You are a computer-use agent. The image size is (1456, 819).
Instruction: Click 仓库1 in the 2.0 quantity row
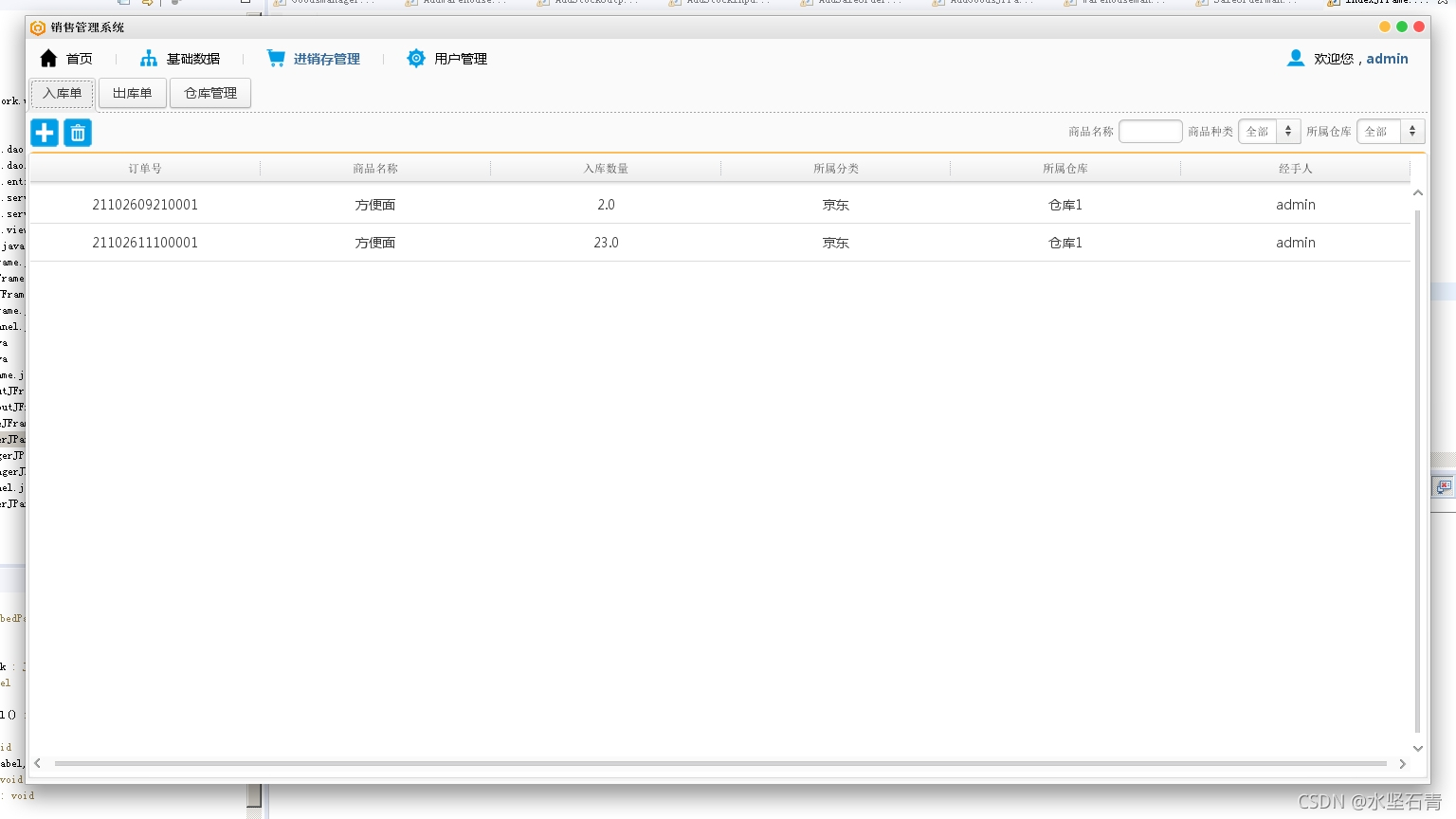pos(1065,205)
